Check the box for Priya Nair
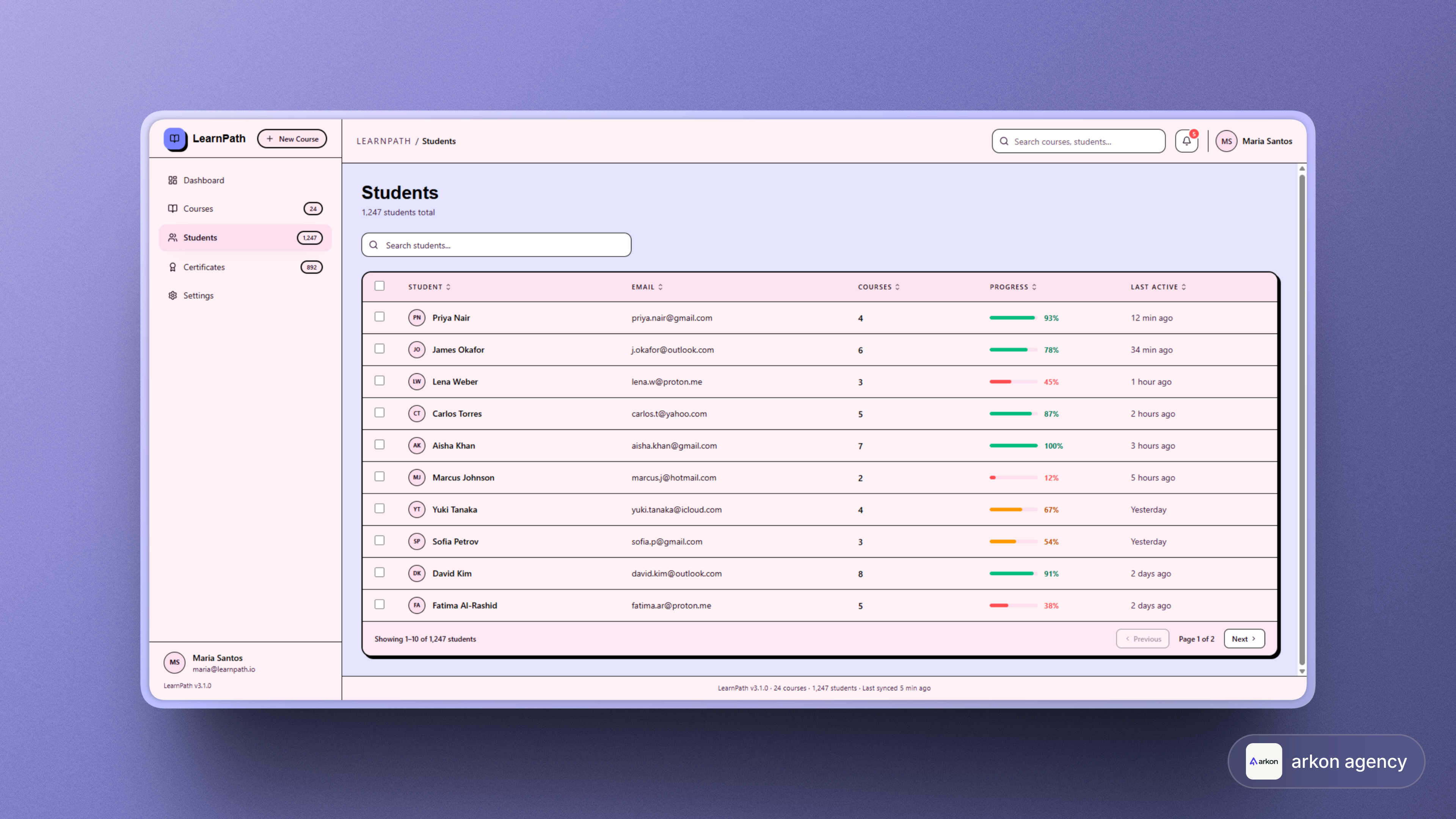This screenshot has width=1456, height=819. click(379, 317)
